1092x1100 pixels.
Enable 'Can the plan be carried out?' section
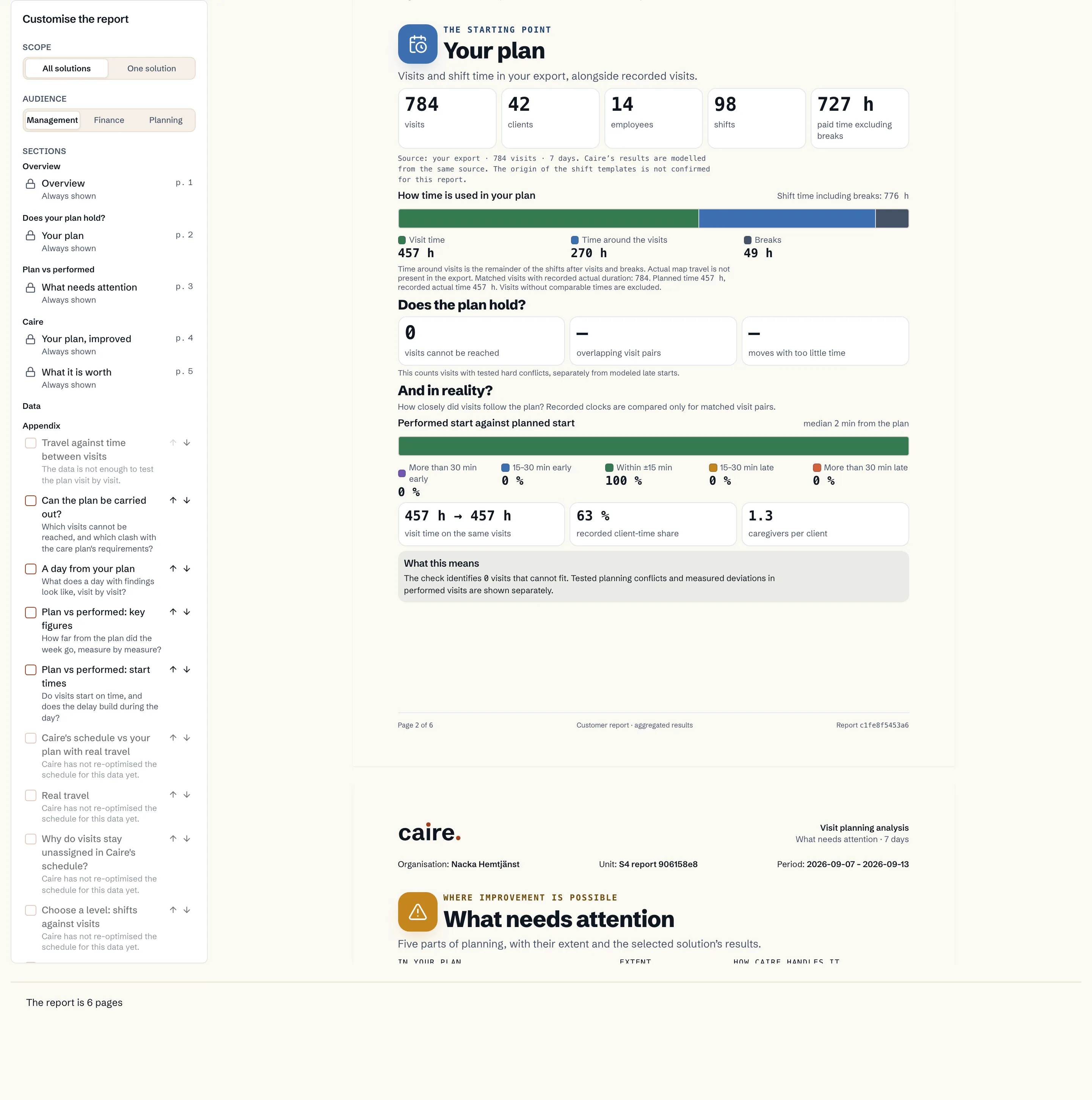coord(31,500)
